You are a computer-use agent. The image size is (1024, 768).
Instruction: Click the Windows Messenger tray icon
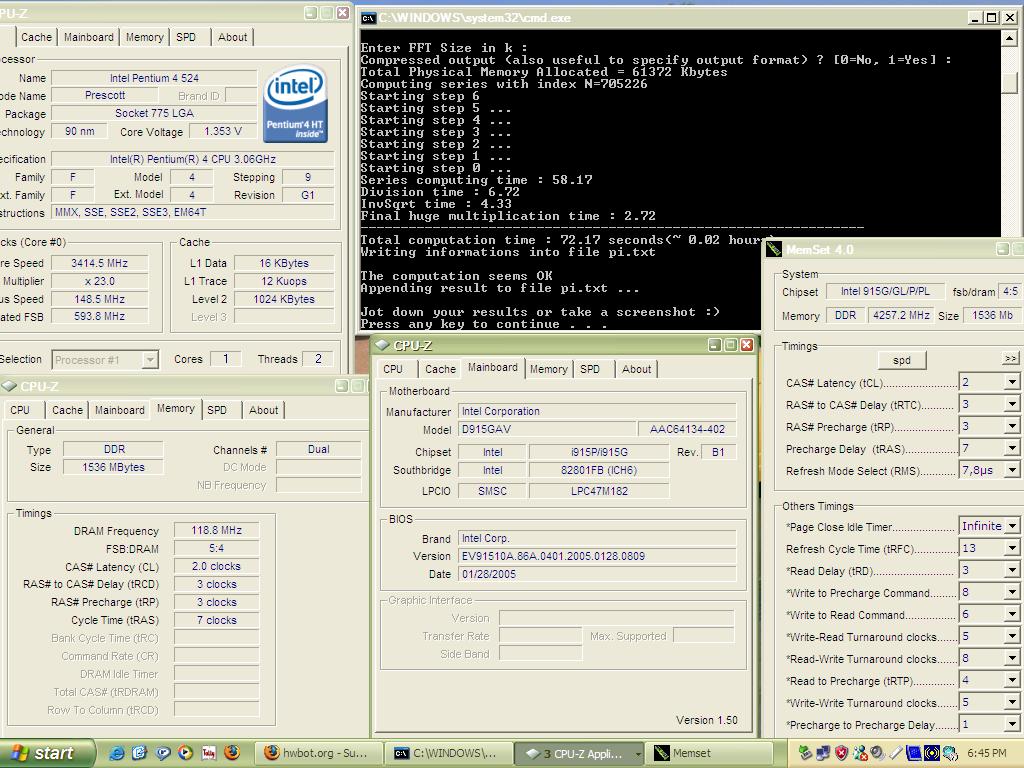tap(860, 753)
